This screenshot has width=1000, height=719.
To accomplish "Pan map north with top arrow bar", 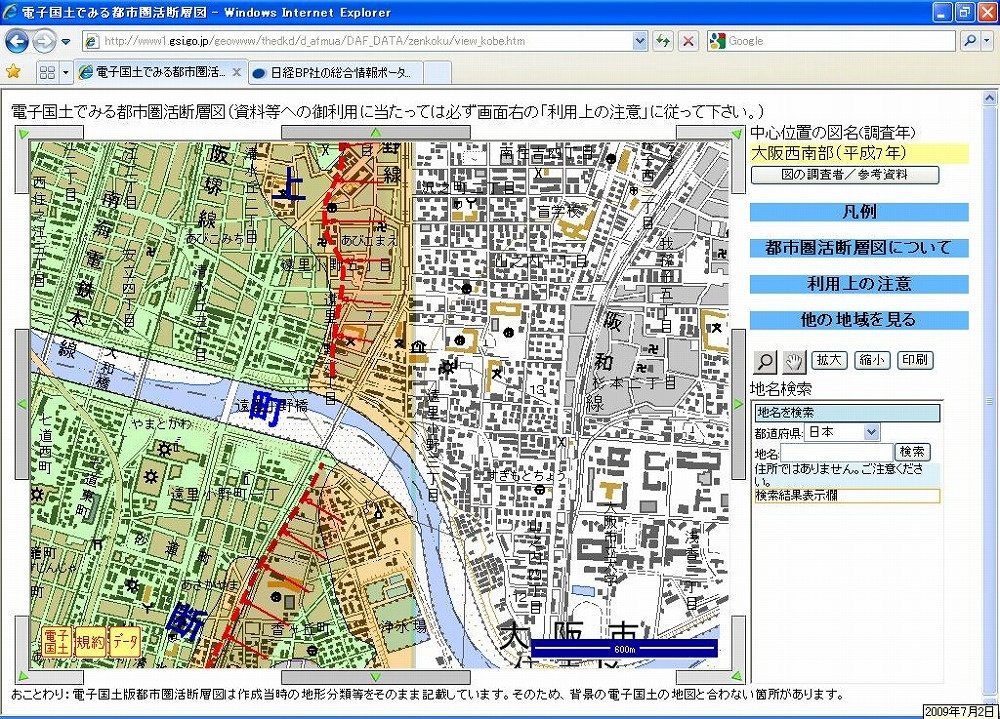I will point(376,132).
